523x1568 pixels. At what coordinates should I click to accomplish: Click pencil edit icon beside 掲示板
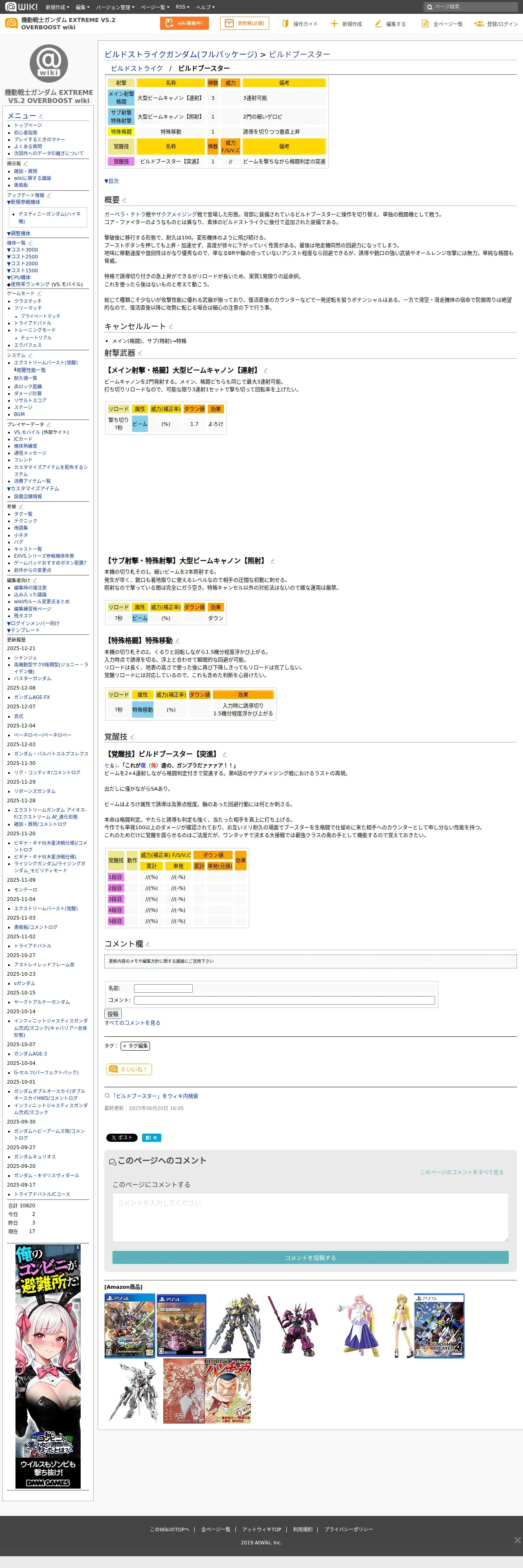(26, 163)
